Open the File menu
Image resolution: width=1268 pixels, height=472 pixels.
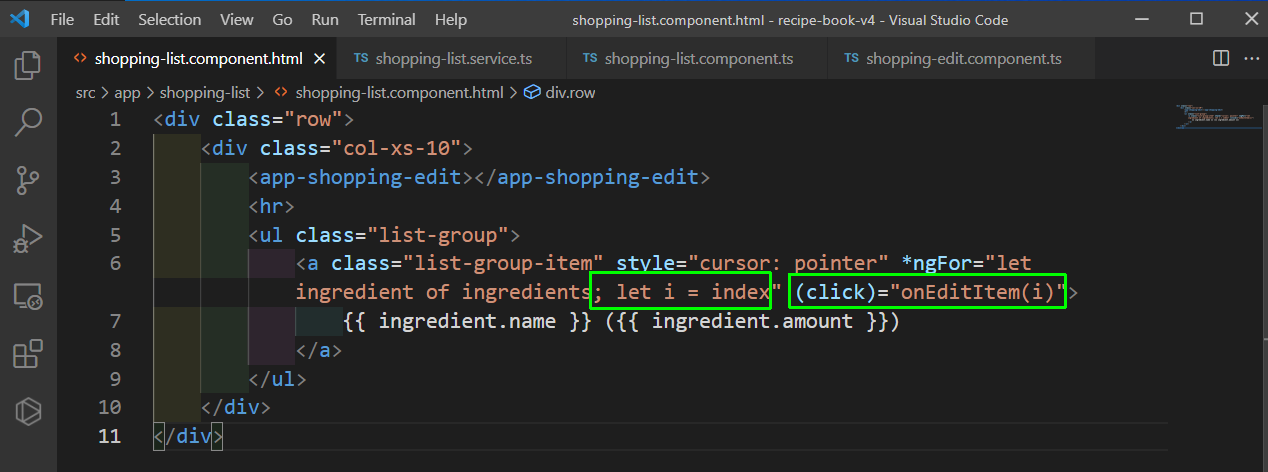coord(61,20)
